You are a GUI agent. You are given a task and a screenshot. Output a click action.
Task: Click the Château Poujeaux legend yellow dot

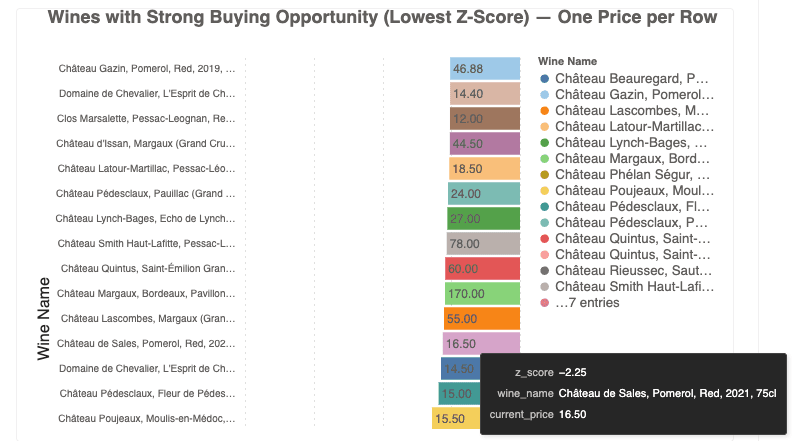point(544,191)
